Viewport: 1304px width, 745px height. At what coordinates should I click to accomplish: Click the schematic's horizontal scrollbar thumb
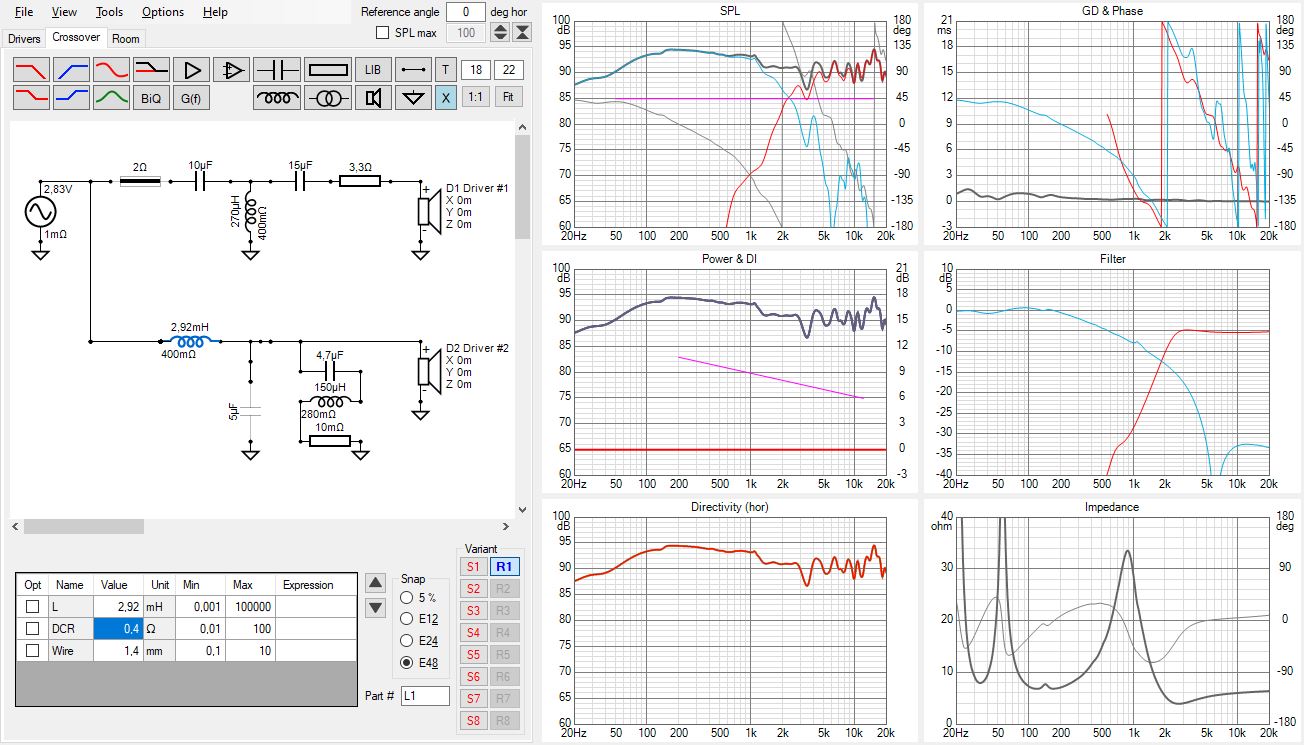tap(84, 526)
